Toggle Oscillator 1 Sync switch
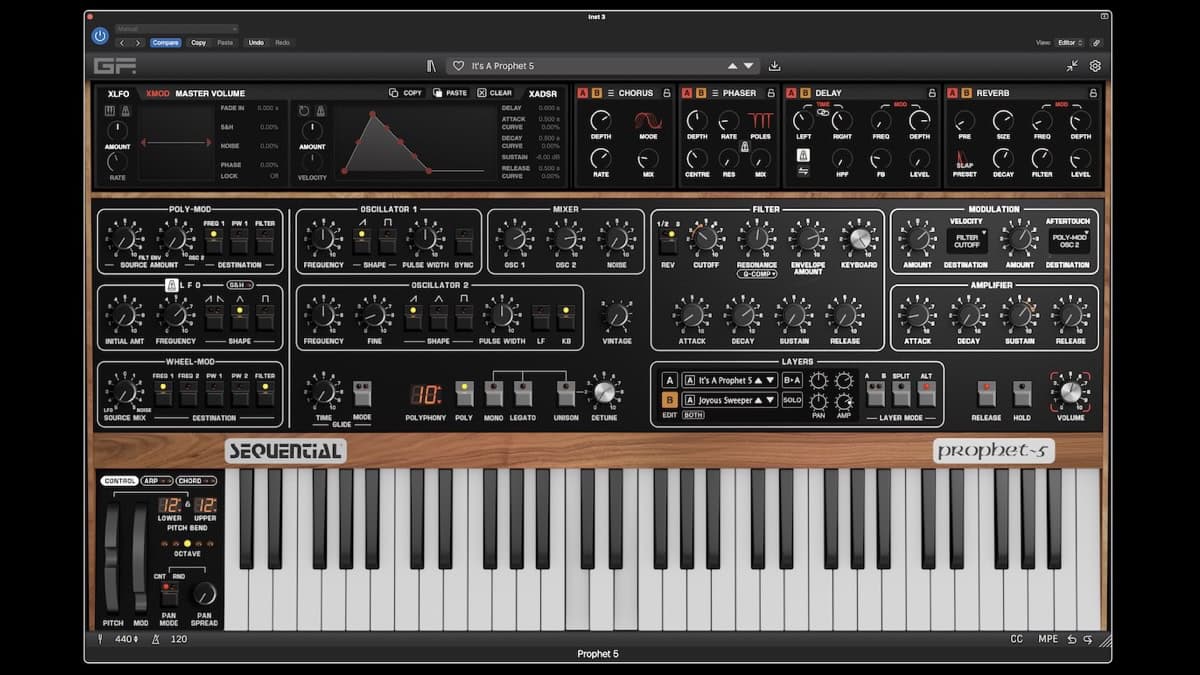 click(464, 241)
